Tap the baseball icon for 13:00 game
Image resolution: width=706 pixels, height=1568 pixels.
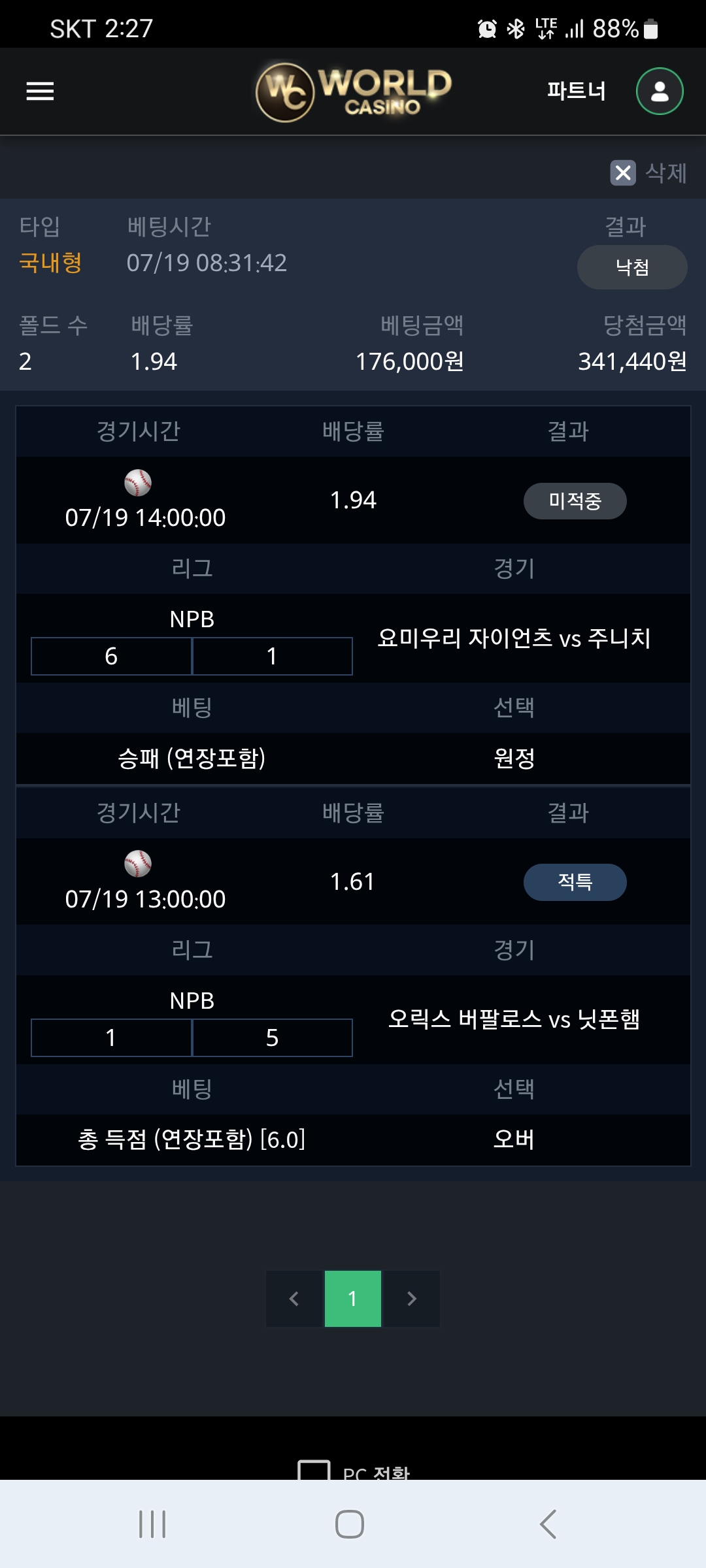click(x=138, y=864)
